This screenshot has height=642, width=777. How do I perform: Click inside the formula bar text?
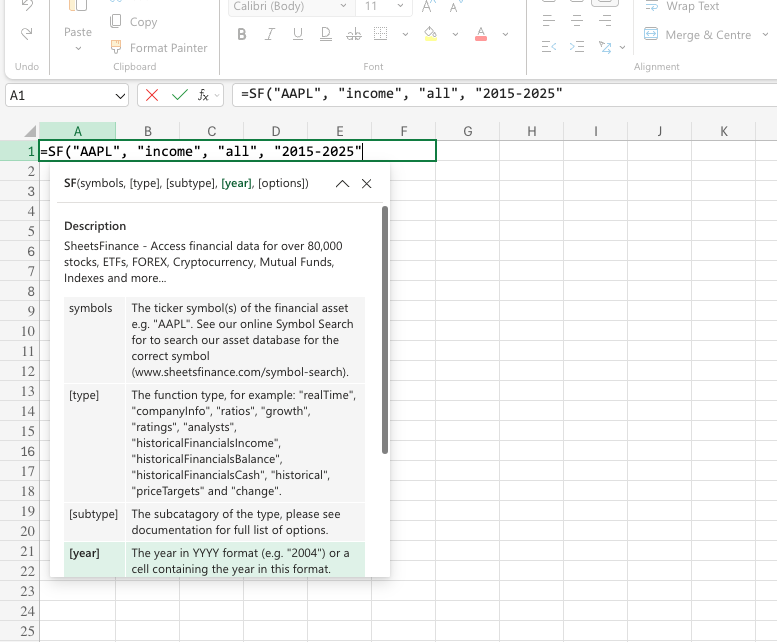click(x=401, y=94)
